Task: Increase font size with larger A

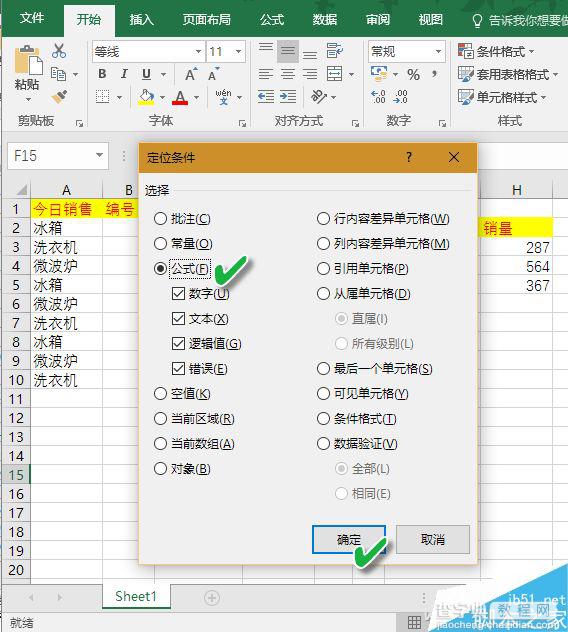Action: (x=191, y=74)
